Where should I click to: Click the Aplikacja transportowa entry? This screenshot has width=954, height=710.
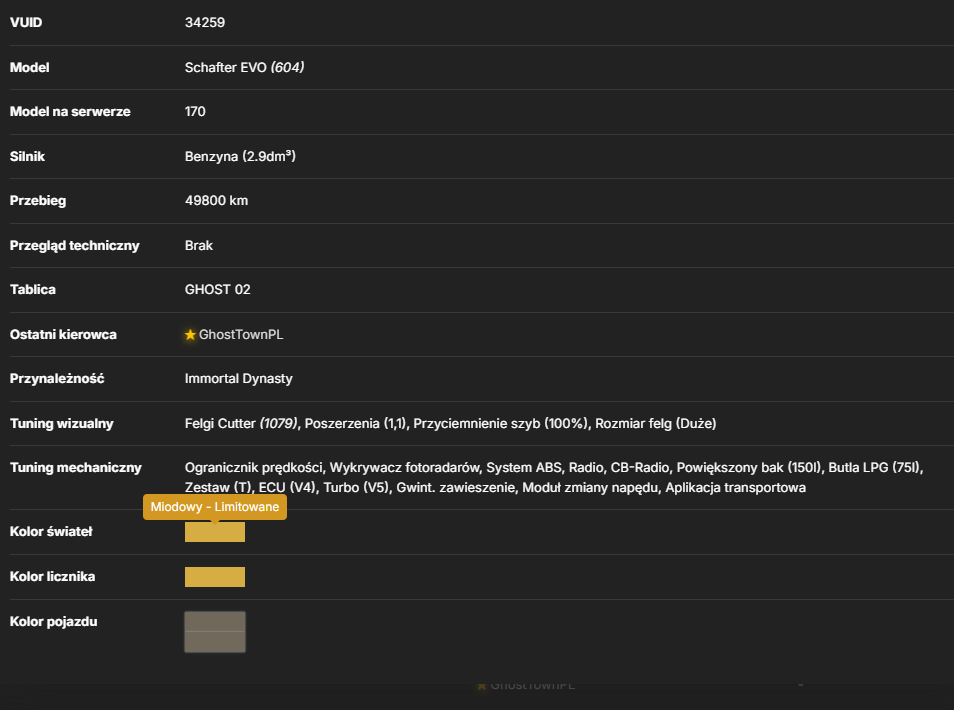point(736,488)
